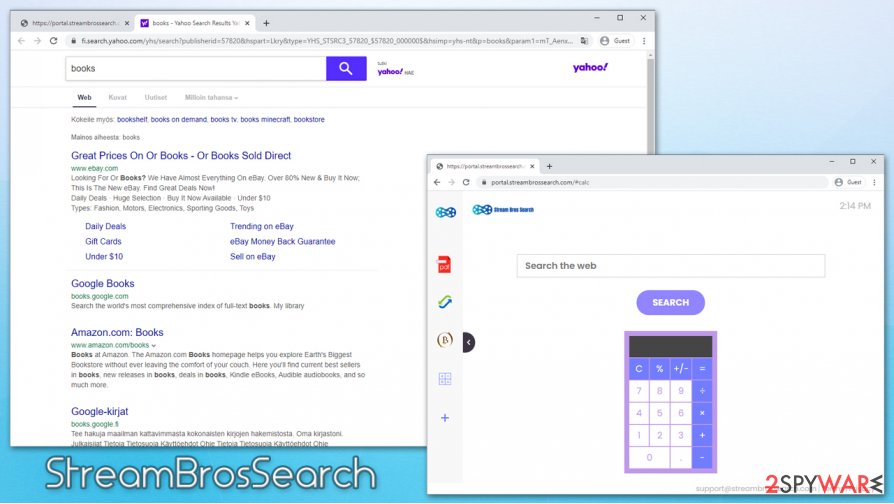The width and height of the screenshot is (894, 504).
Task: Switch to the Uutiset tab
Action: pos(156,97)
